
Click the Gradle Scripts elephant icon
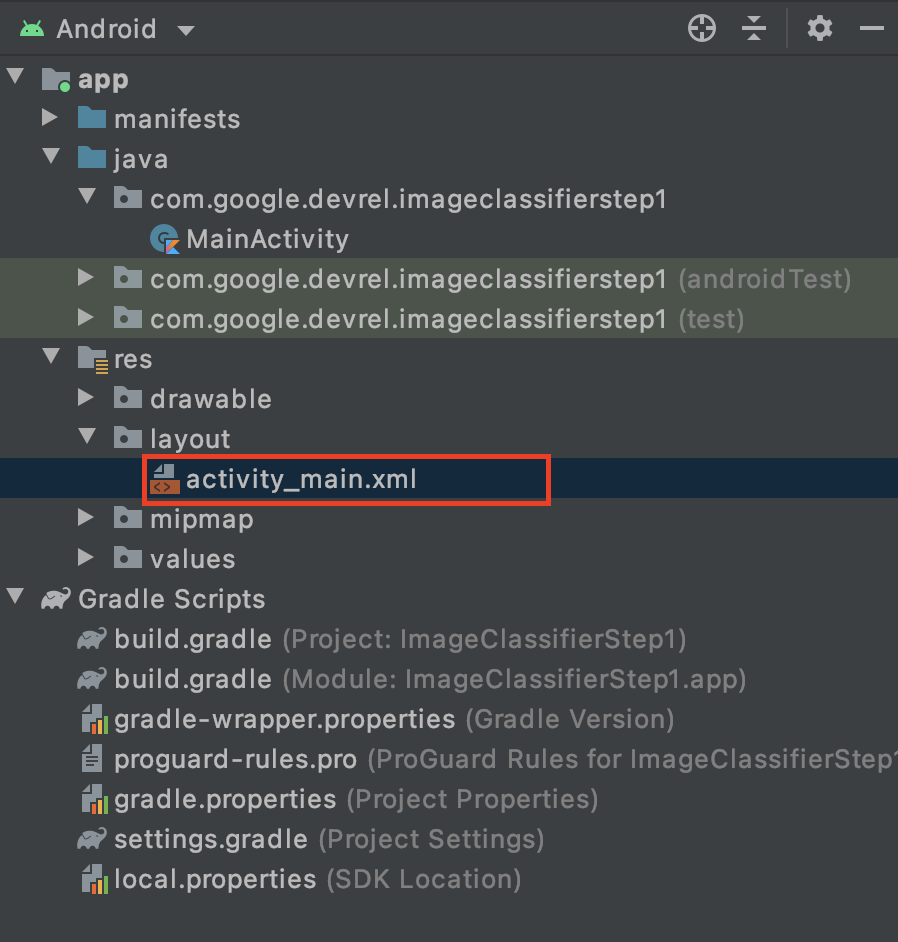coord(55,599)
